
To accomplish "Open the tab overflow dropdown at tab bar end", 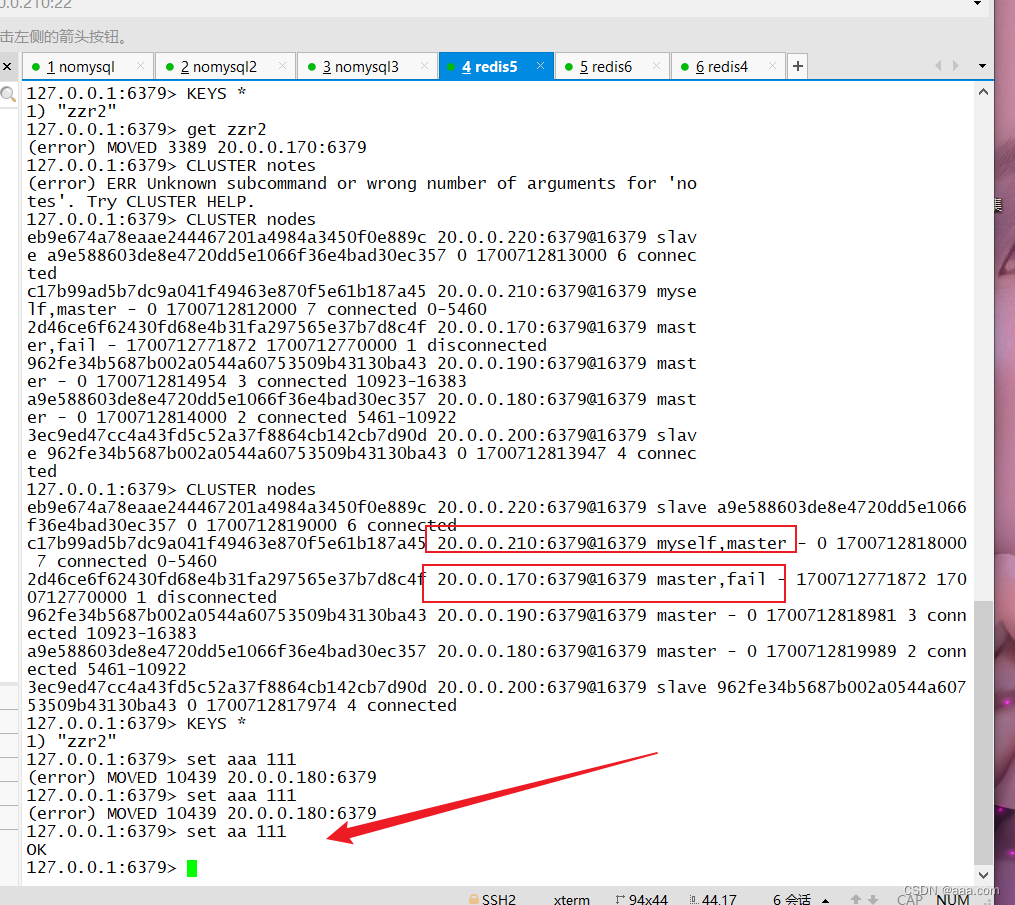I will point(981,66).
